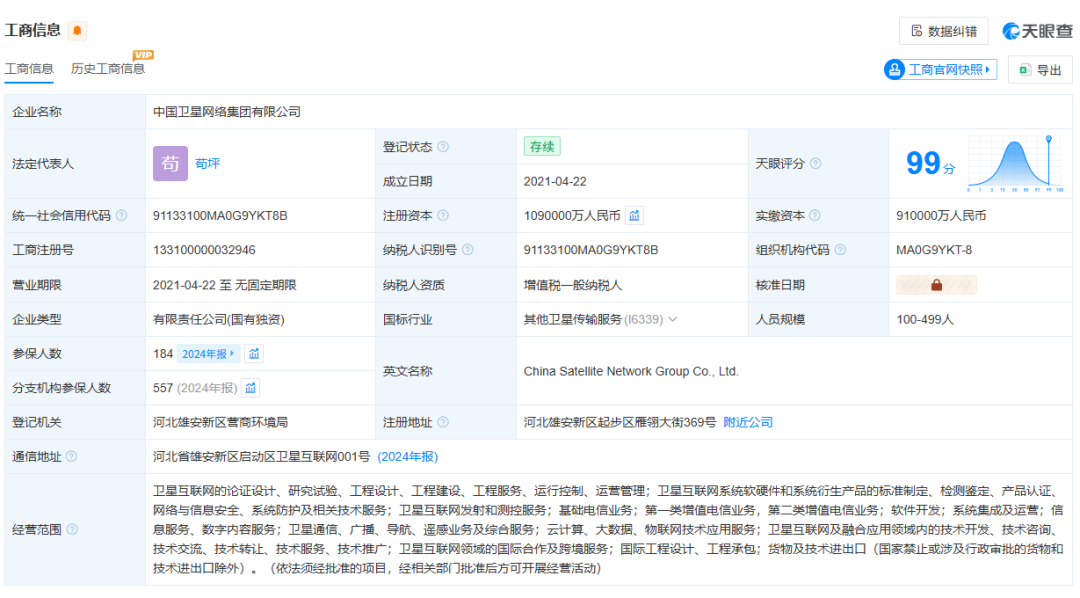This screenshot has height=598, width=1080.
Task: Click the Excel icon on 导出 button
Action: coord(1025,69)
